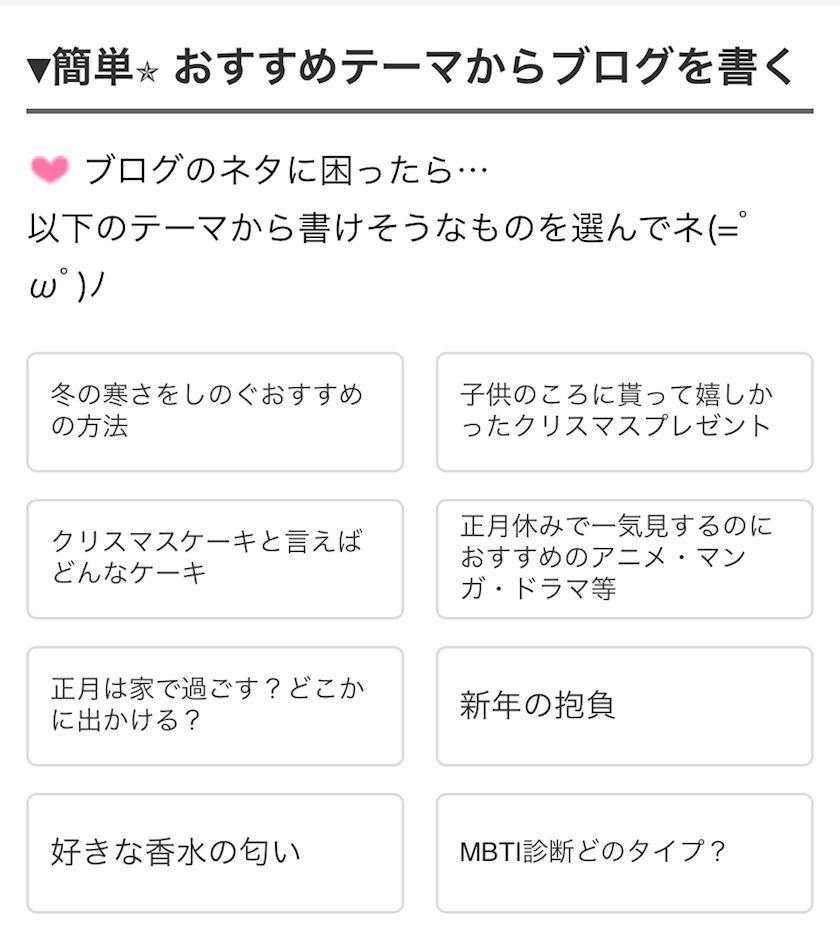Click the heading text おすすめテーマからブログを書く
This screenshot has height=925, width=840.
(x=484, y=67)
